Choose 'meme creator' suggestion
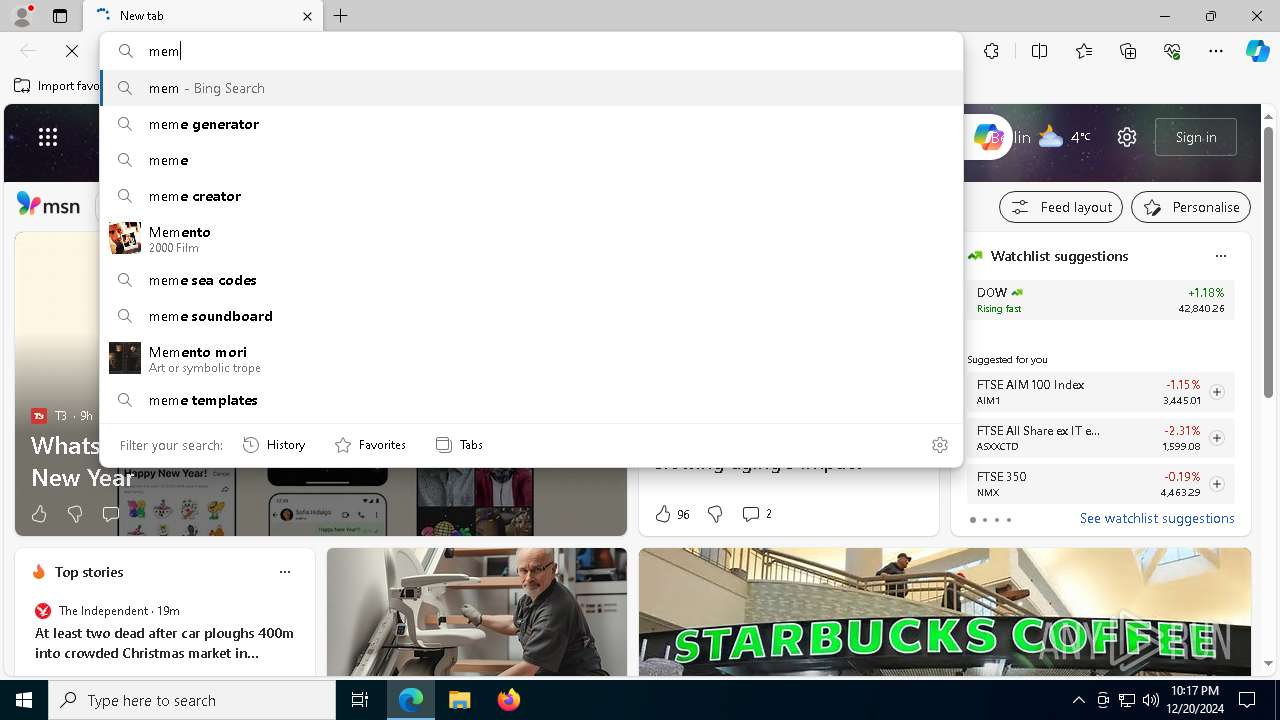 click(x=532, y=196)
